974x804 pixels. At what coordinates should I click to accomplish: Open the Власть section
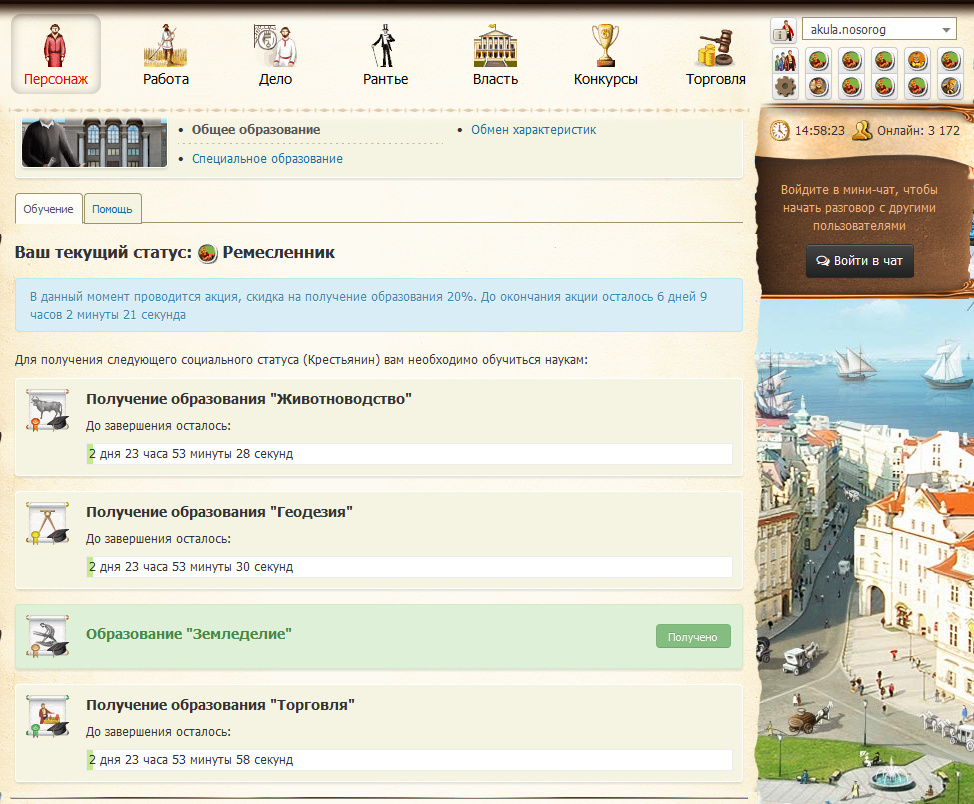[x=495, y=54]
